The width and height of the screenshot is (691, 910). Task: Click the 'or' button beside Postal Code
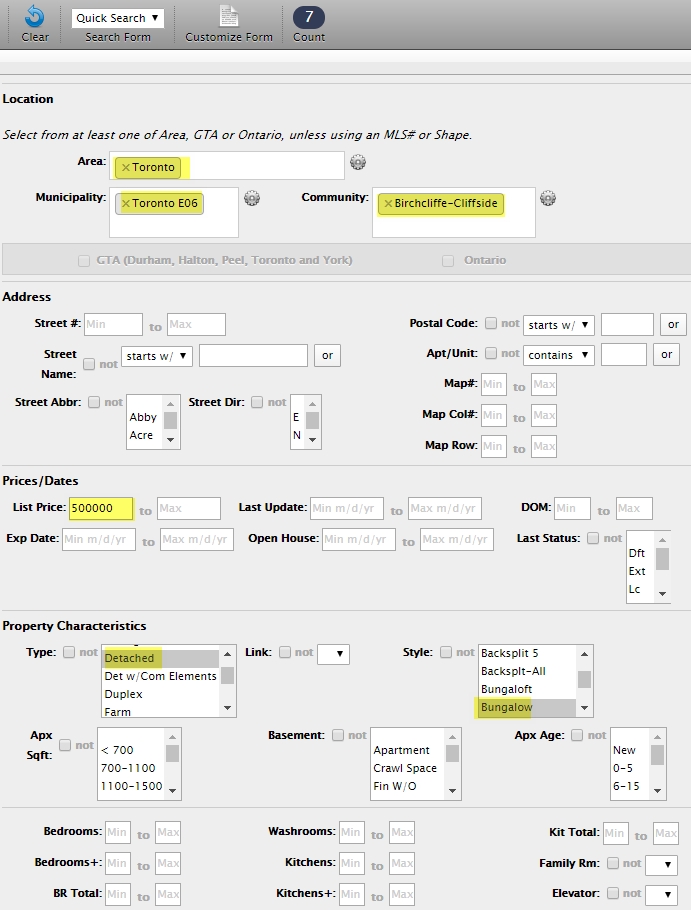674,325
